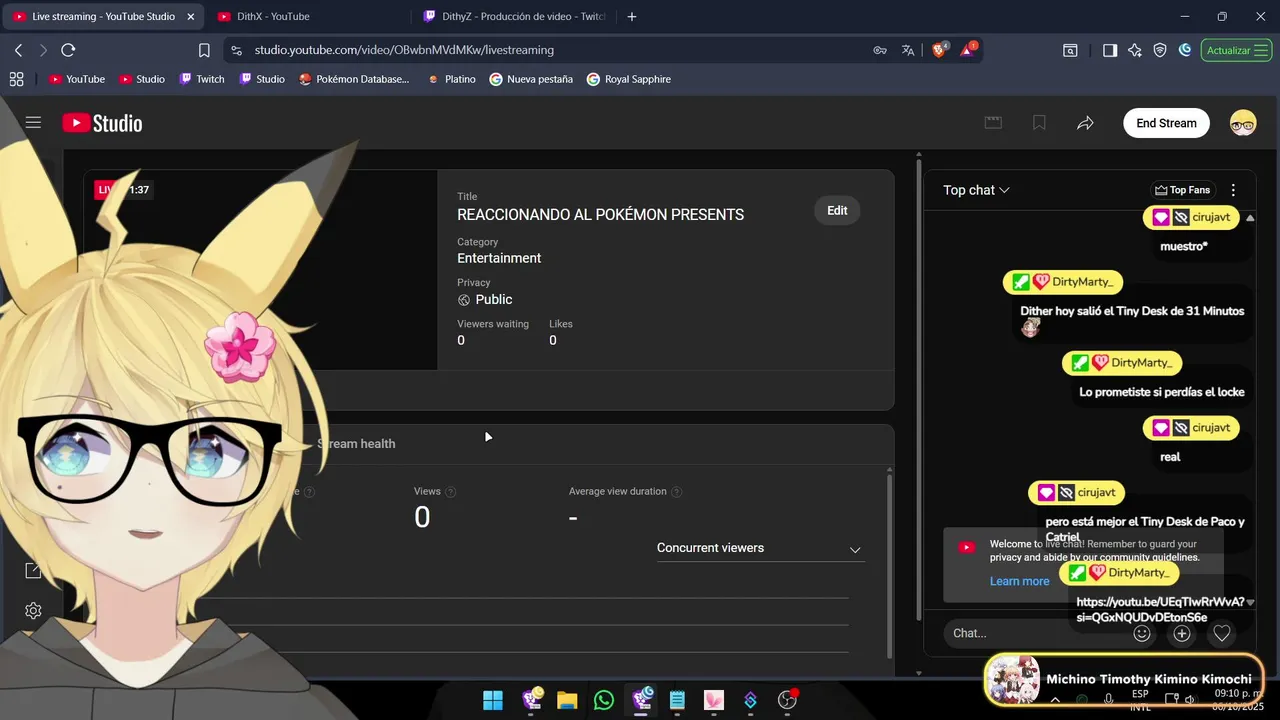Toggle the browser sidebar panel icon
The width and height of the screenshot is (1280, 720).
(1110, 50)
